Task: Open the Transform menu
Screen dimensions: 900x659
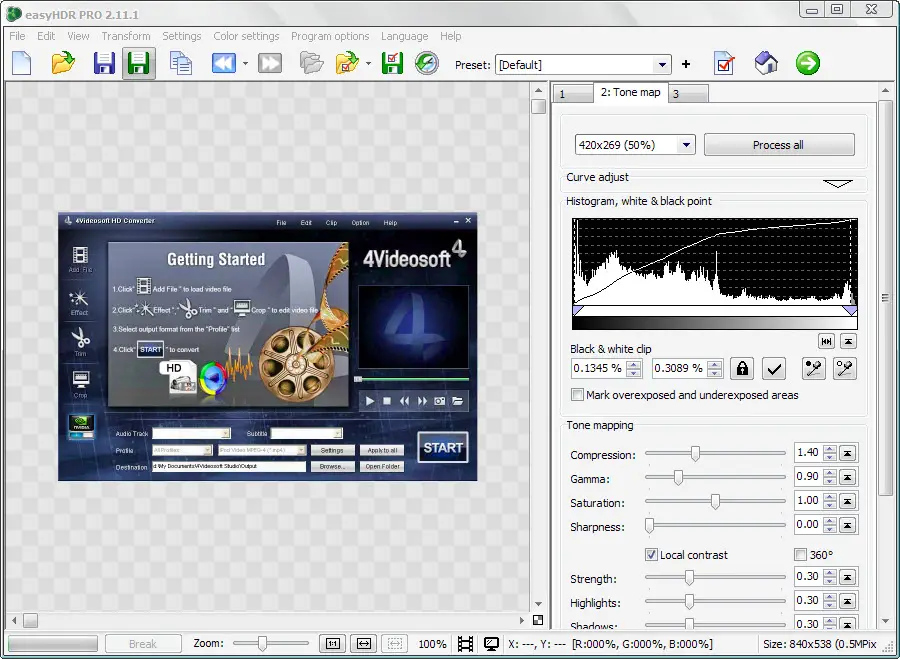Action: [x=126, y=36]
